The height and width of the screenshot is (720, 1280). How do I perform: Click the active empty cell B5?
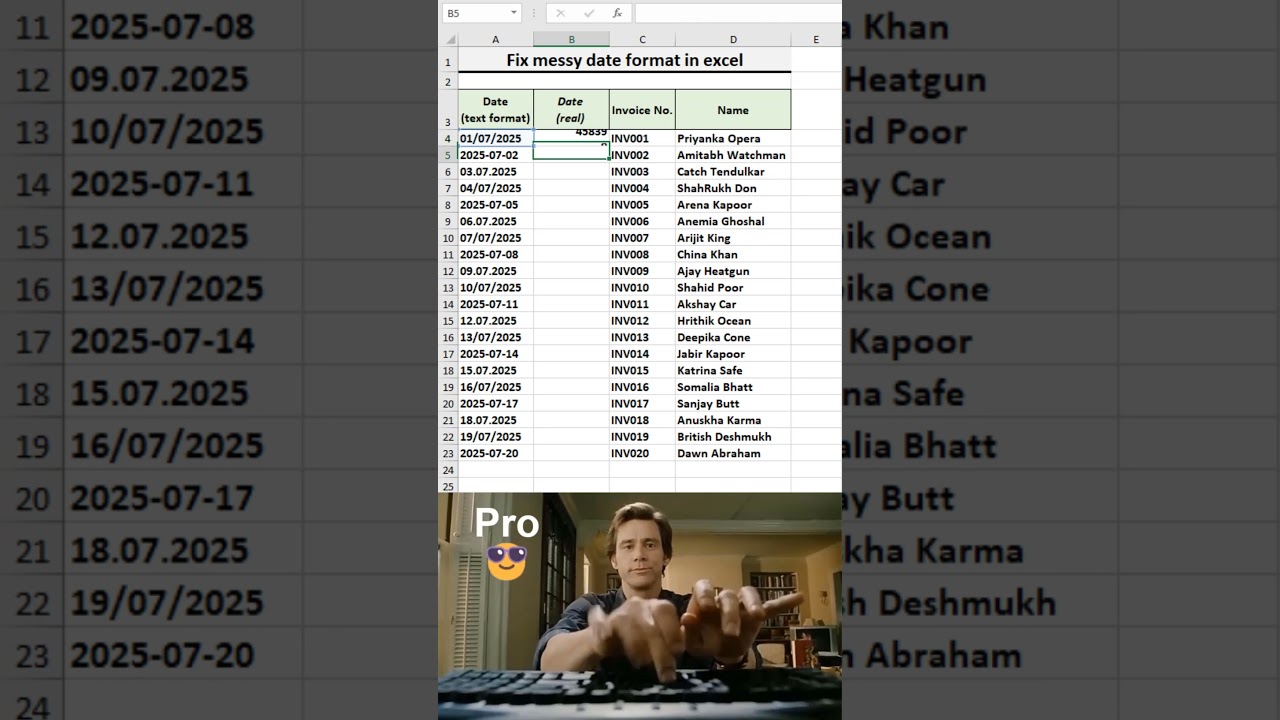click(571, 154)
